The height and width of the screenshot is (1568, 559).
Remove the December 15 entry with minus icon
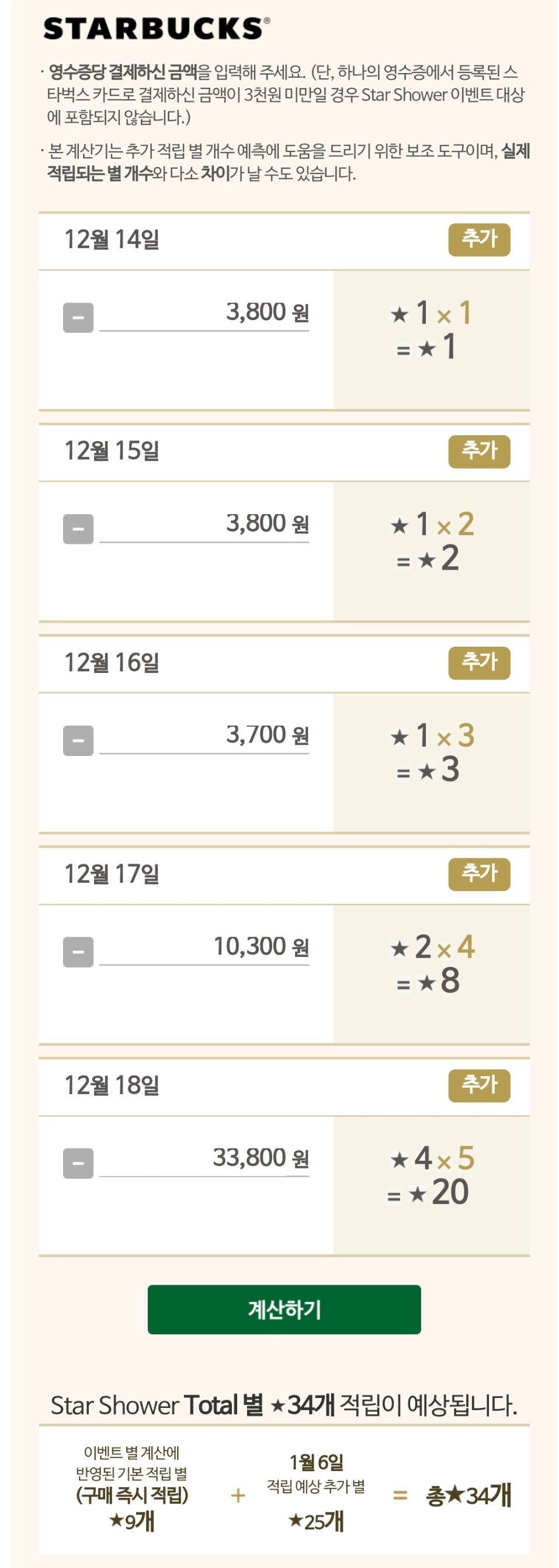point(78,528)
